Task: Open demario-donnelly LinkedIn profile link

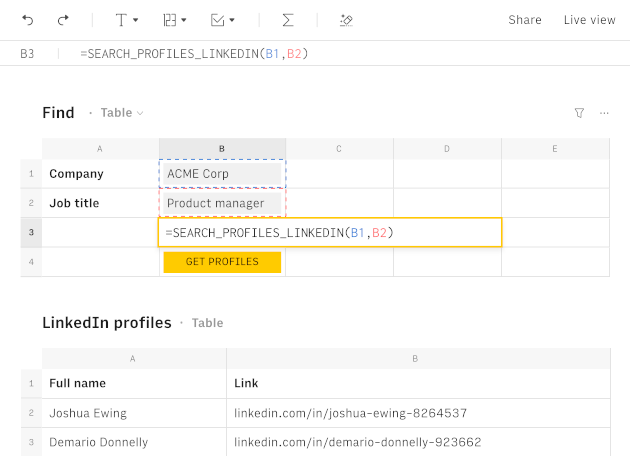Action: point(357,442)
